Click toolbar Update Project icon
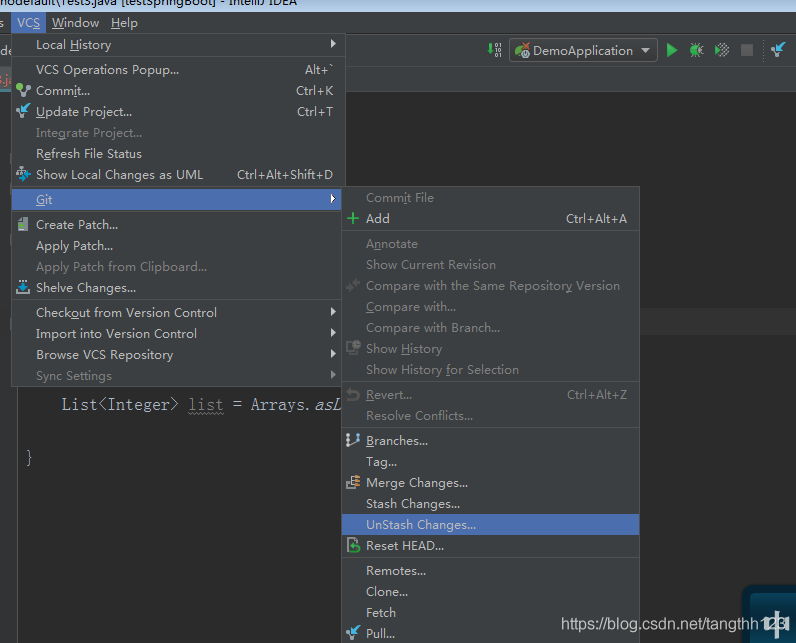 tap(778, 50)
